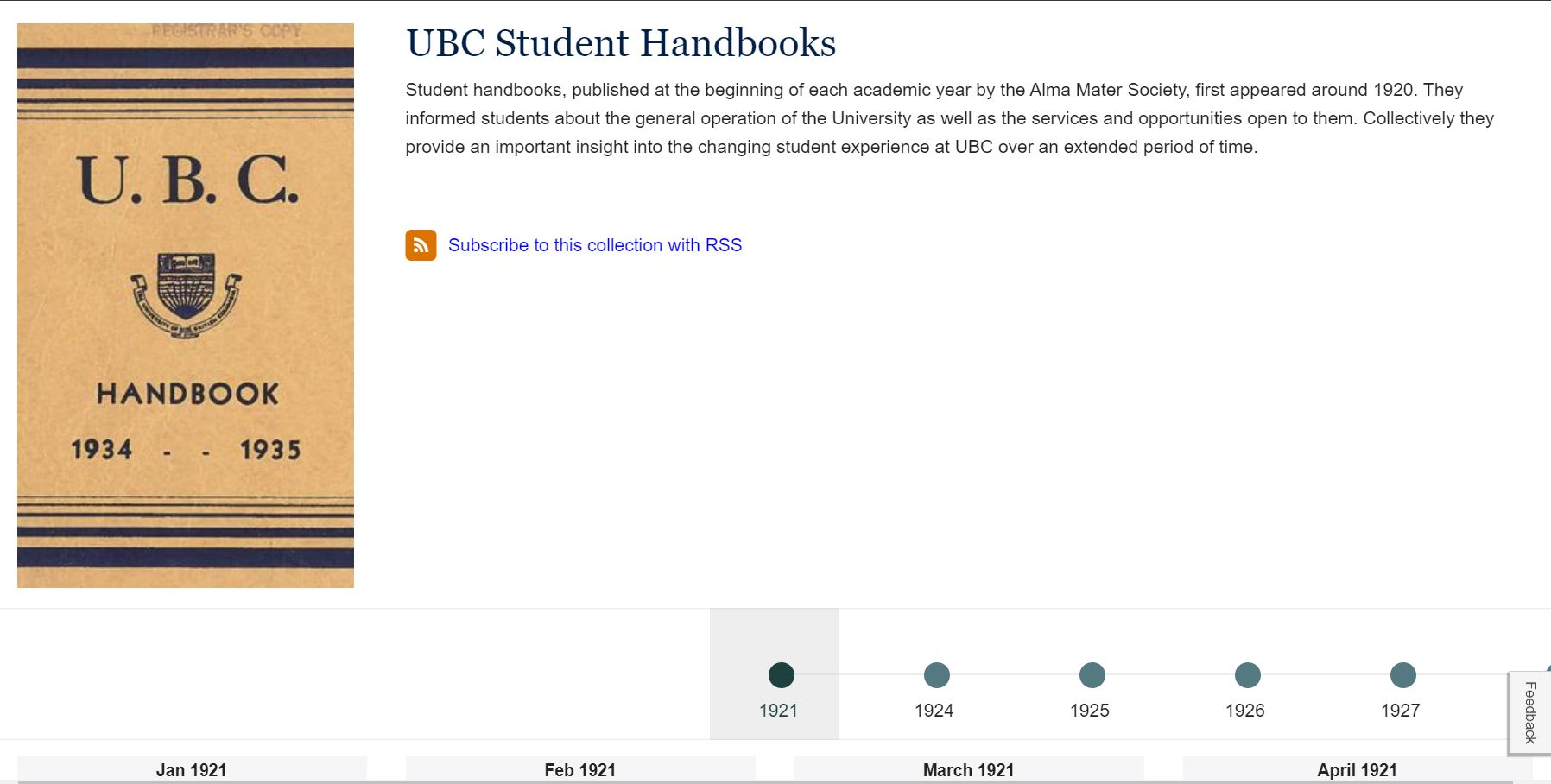Click the 1927 year label text
This screenshot has height=784, width=1551.
click(1400, 711)
